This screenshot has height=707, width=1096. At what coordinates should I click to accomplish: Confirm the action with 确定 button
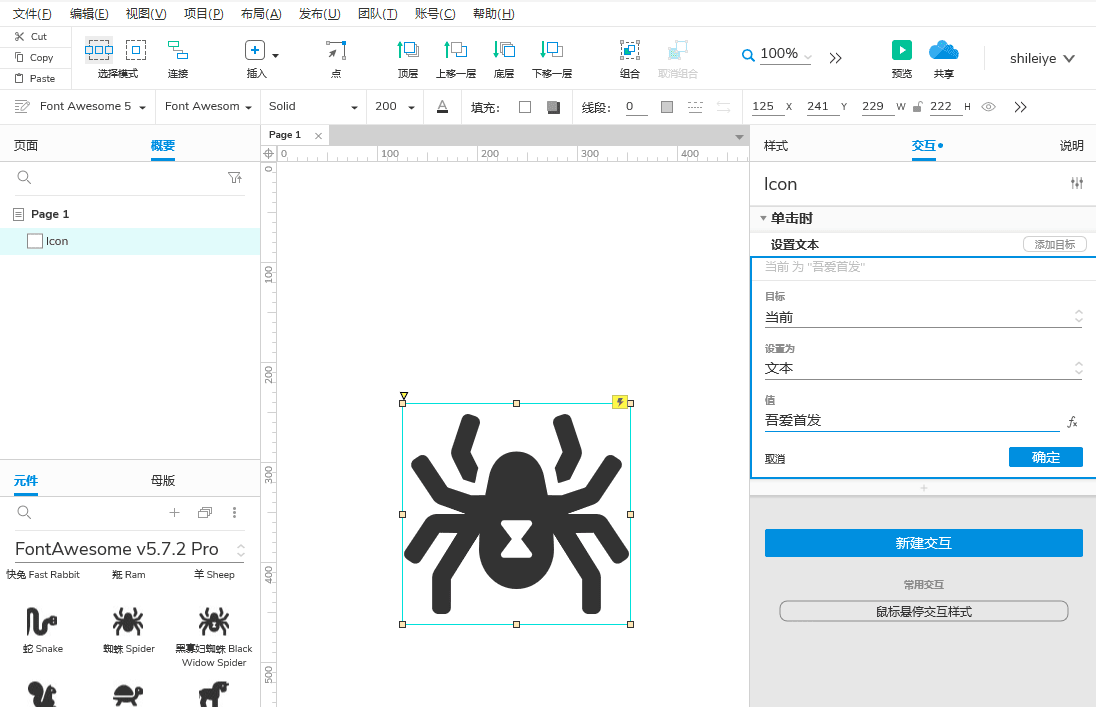coord(1045,457)
